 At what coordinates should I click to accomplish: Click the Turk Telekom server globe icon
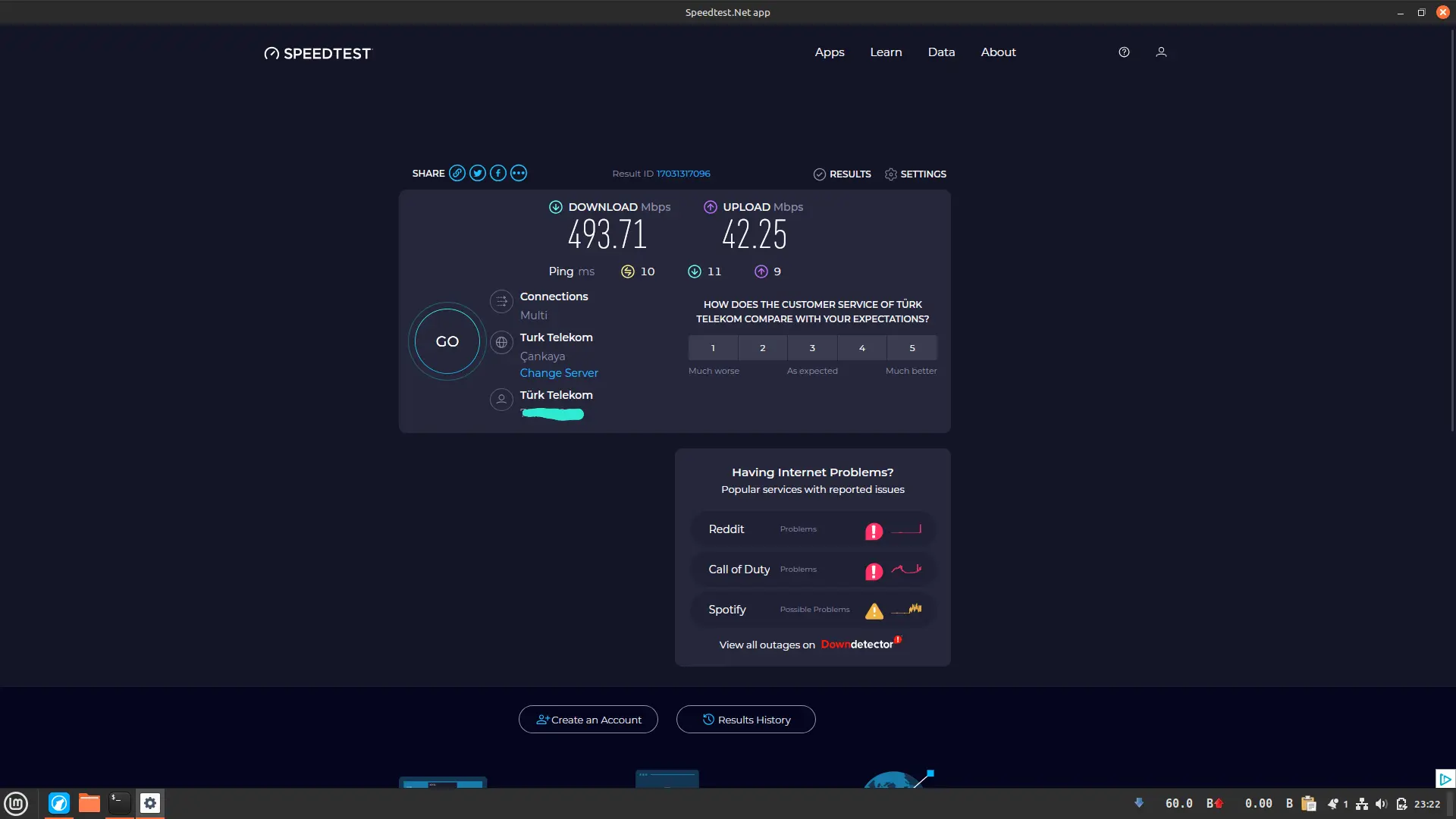[x=501, y=343]
